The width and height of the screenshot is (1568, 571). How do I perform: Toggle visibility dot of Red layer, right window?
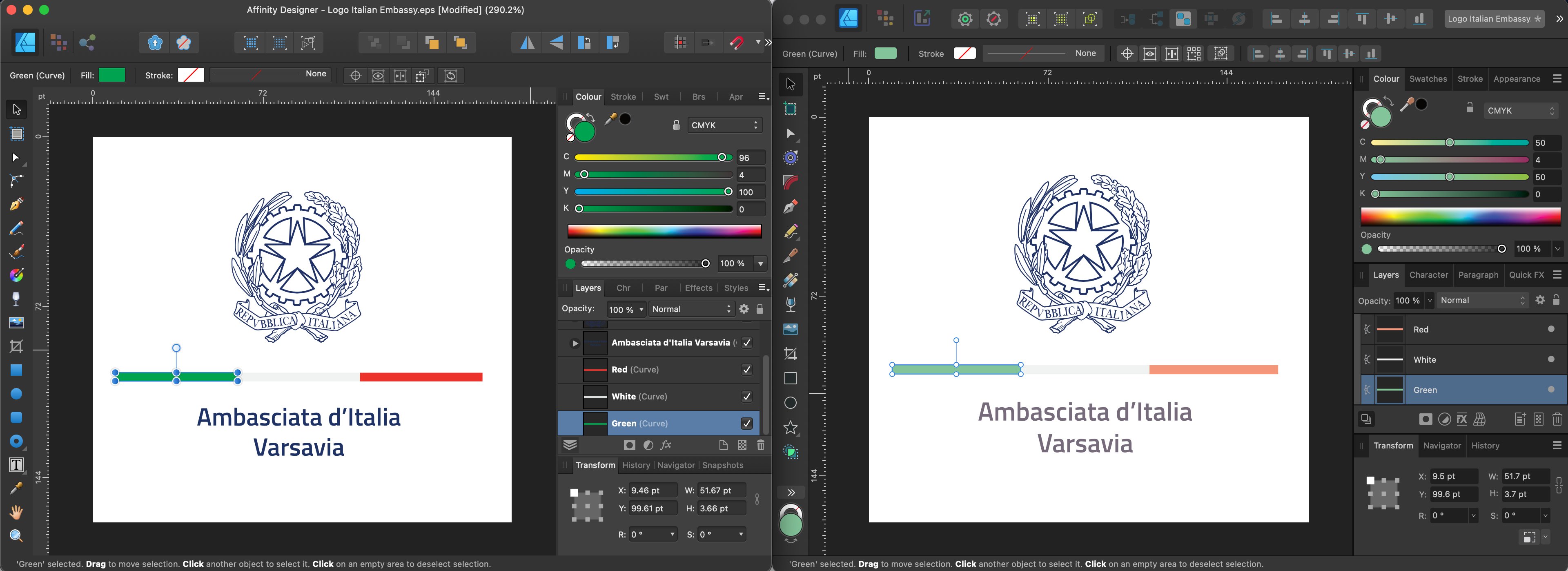click(1551, 329)
